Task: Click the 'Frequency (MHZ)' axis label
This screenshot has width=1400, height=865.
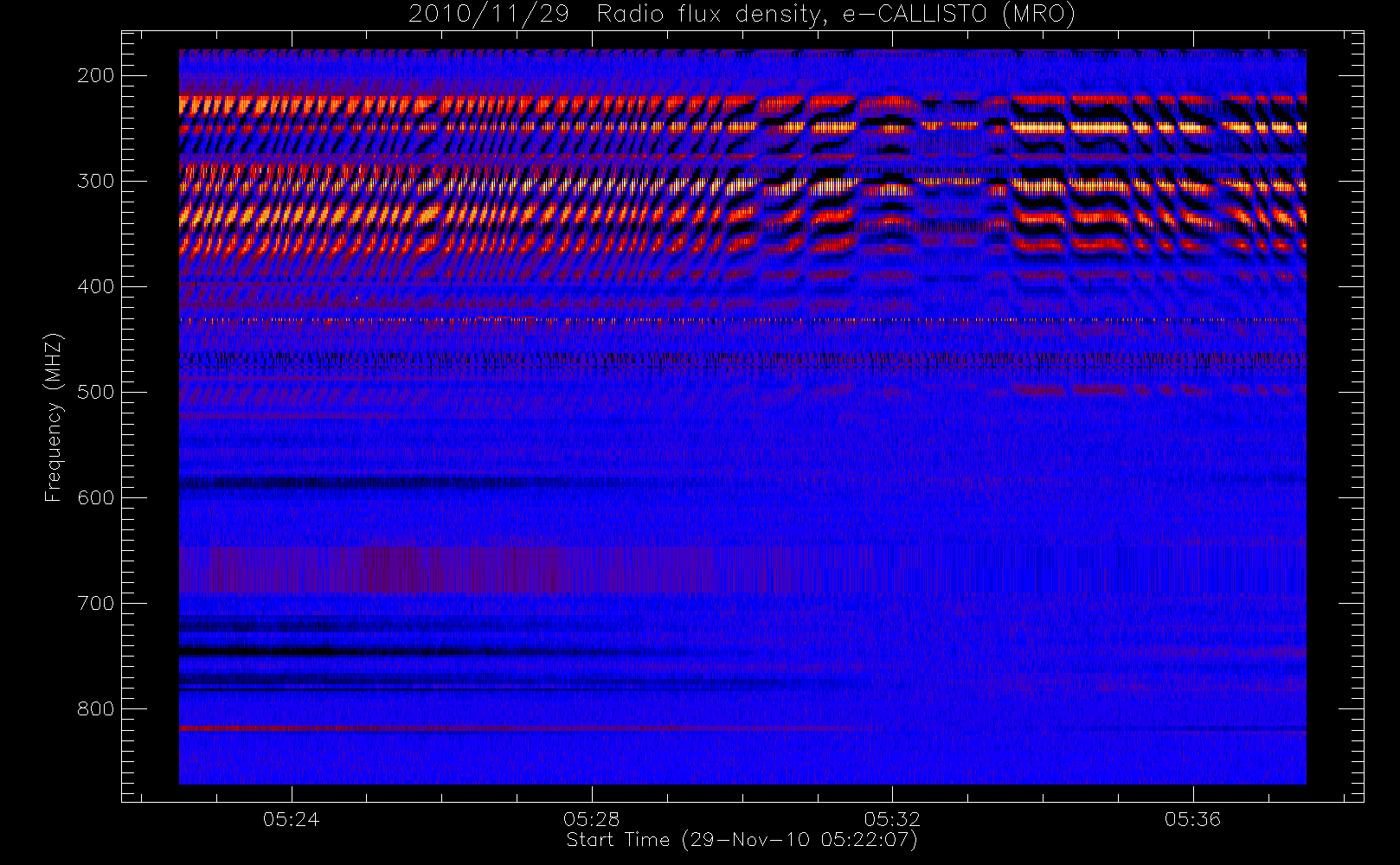Action: (54, 417)
